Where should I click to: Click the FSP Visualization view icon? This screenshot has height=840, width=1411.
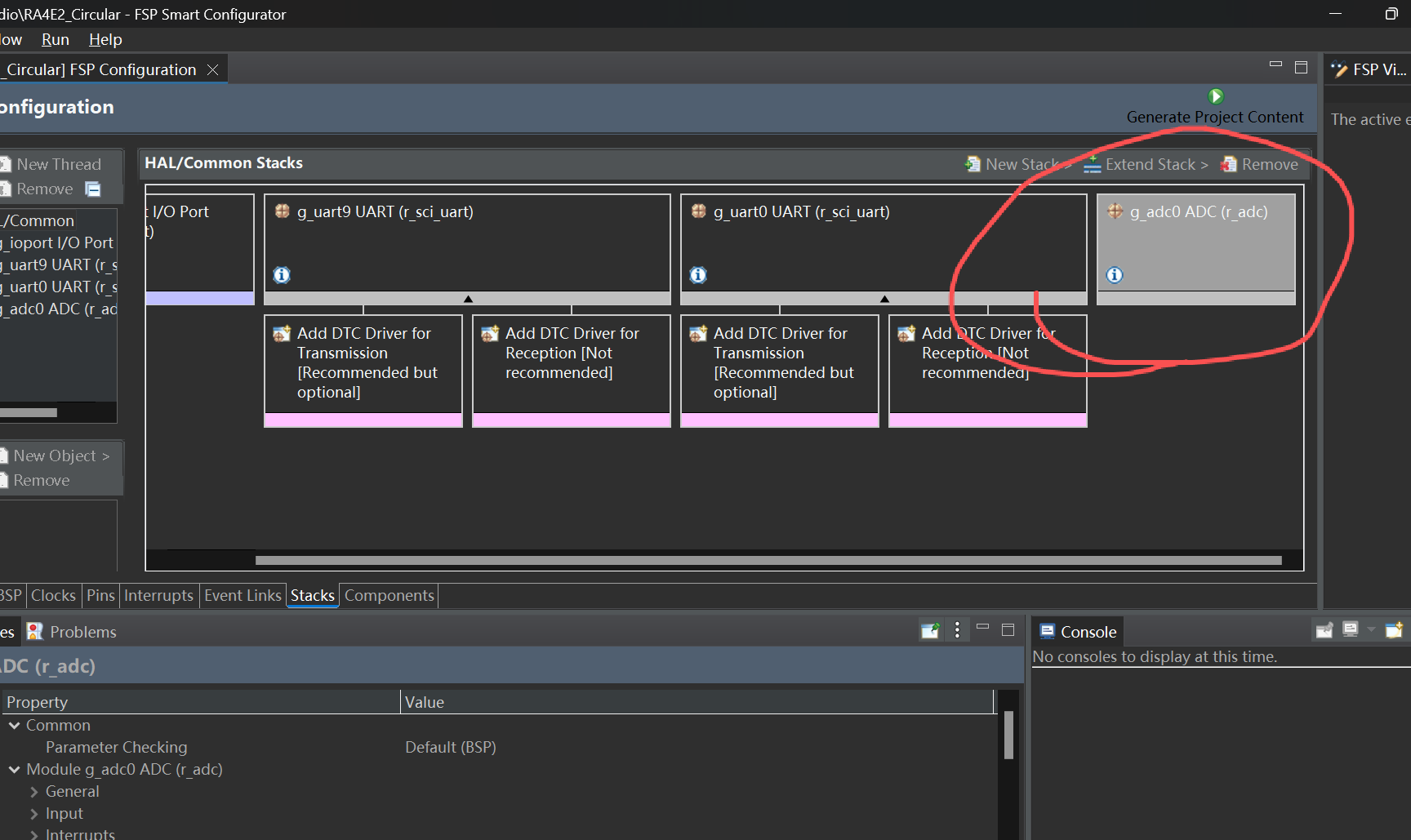(1340, 69)
